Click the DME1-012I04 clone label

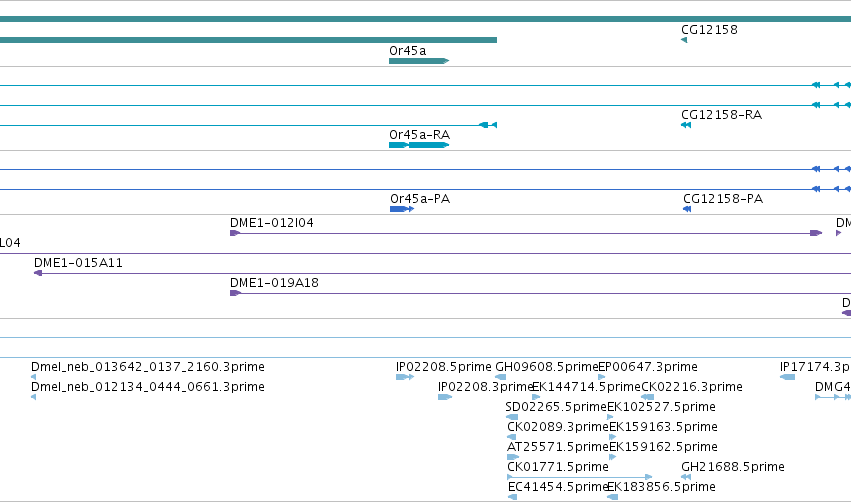(272, 223)
